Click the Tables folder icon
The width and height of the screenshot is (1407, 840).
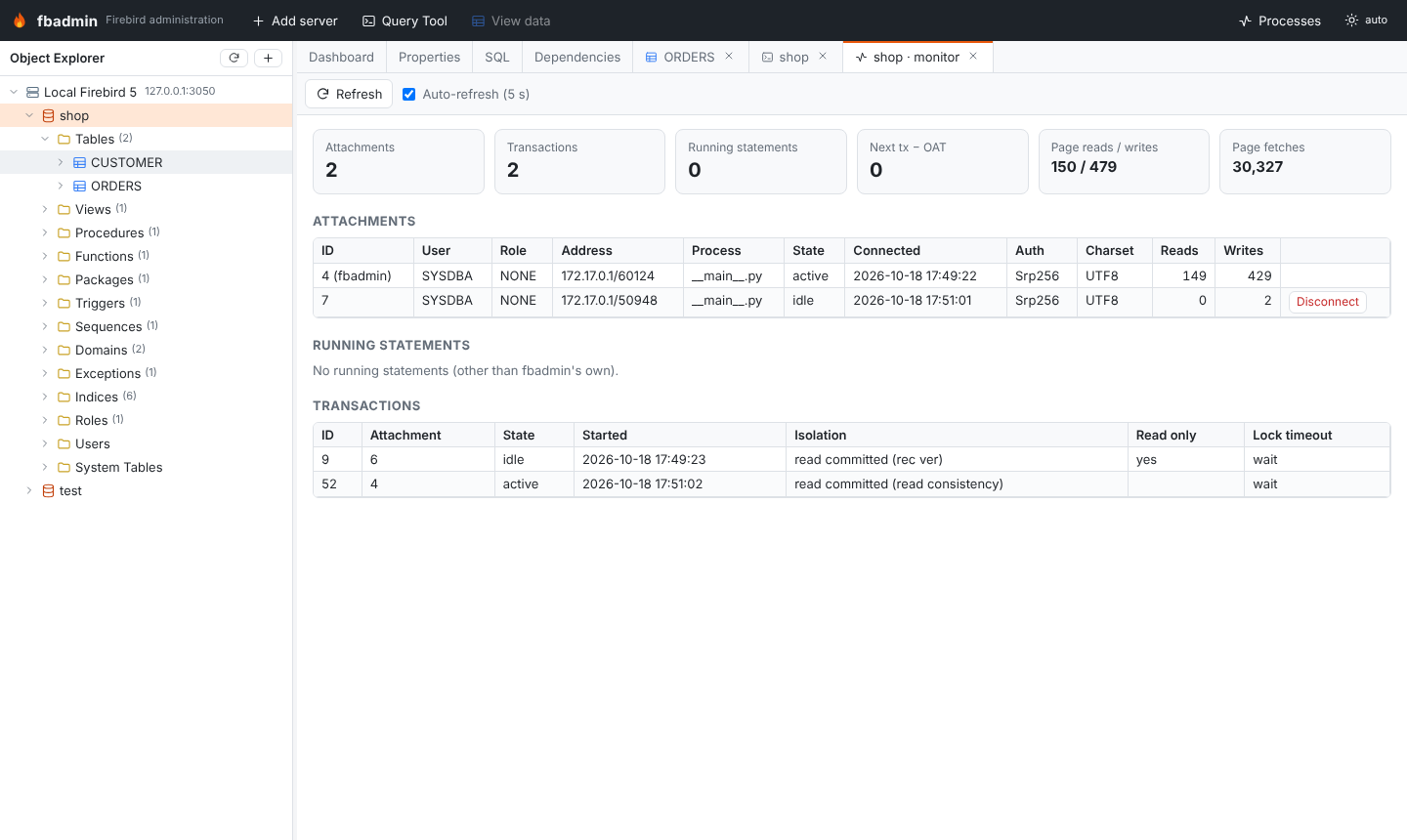pos(64,139)
